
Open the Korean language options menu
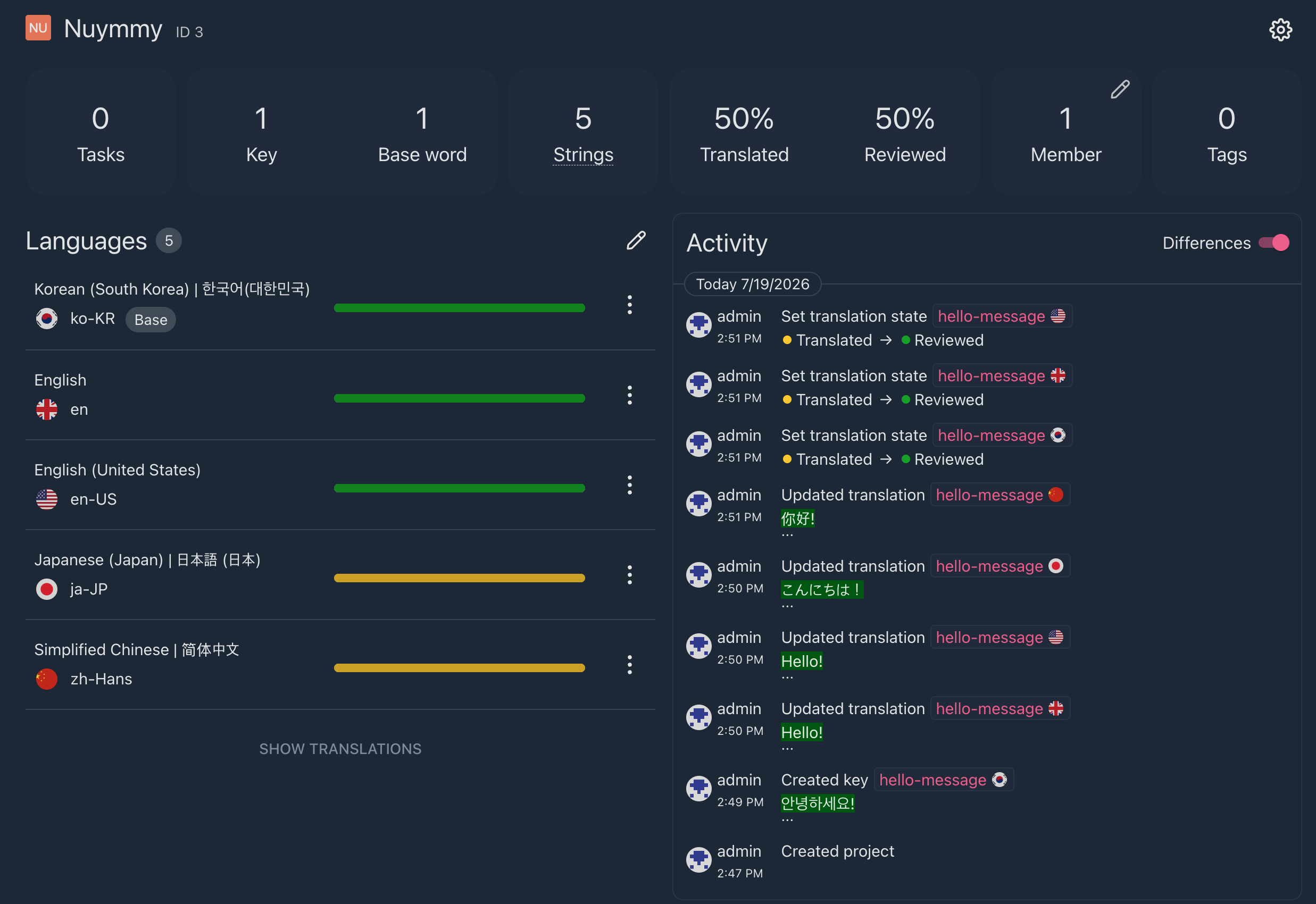click(x=629, y=305)
